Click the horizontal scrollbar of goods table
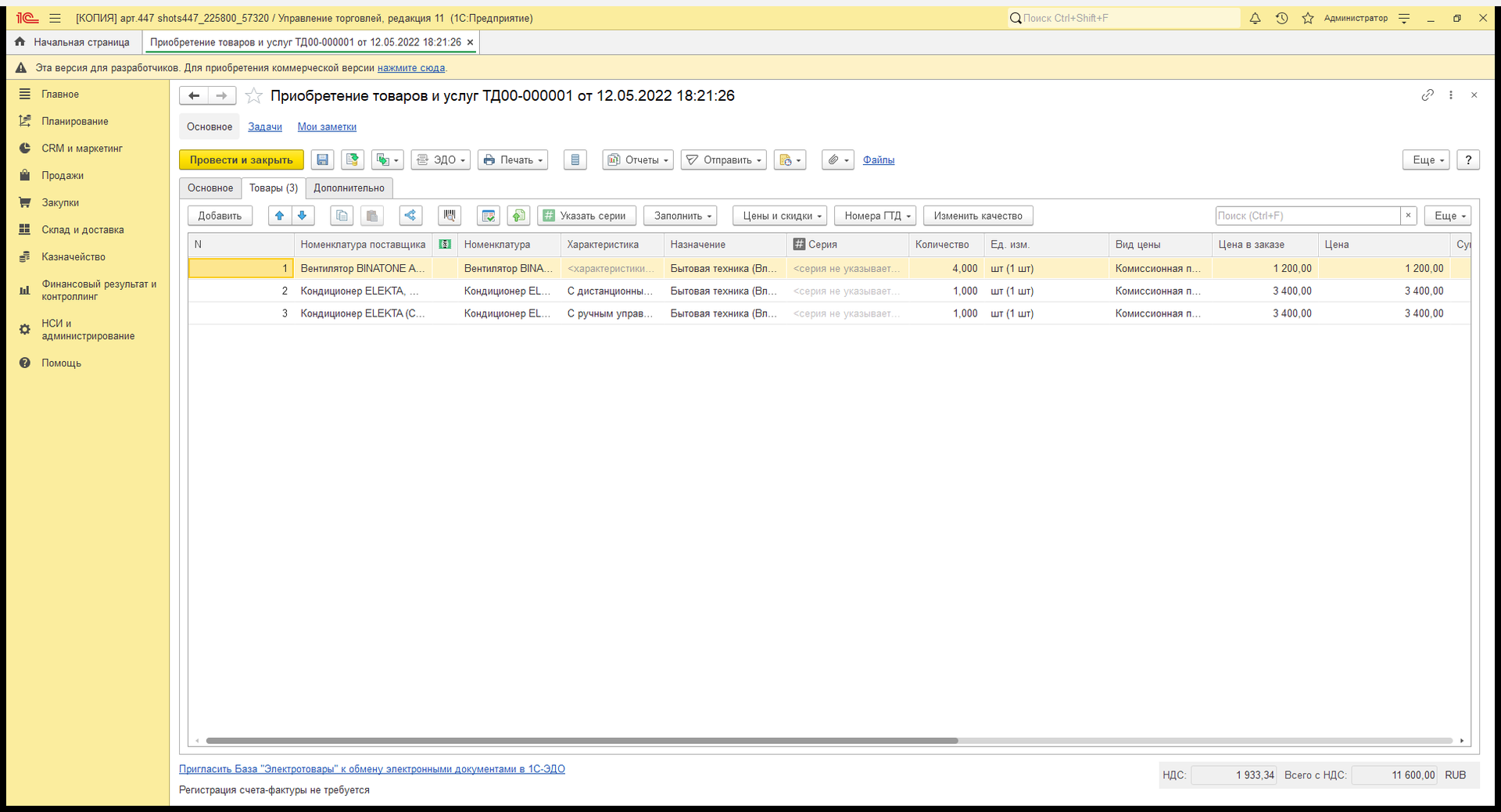The width and height of the screenshot is (1501, 812). [582, 740]
